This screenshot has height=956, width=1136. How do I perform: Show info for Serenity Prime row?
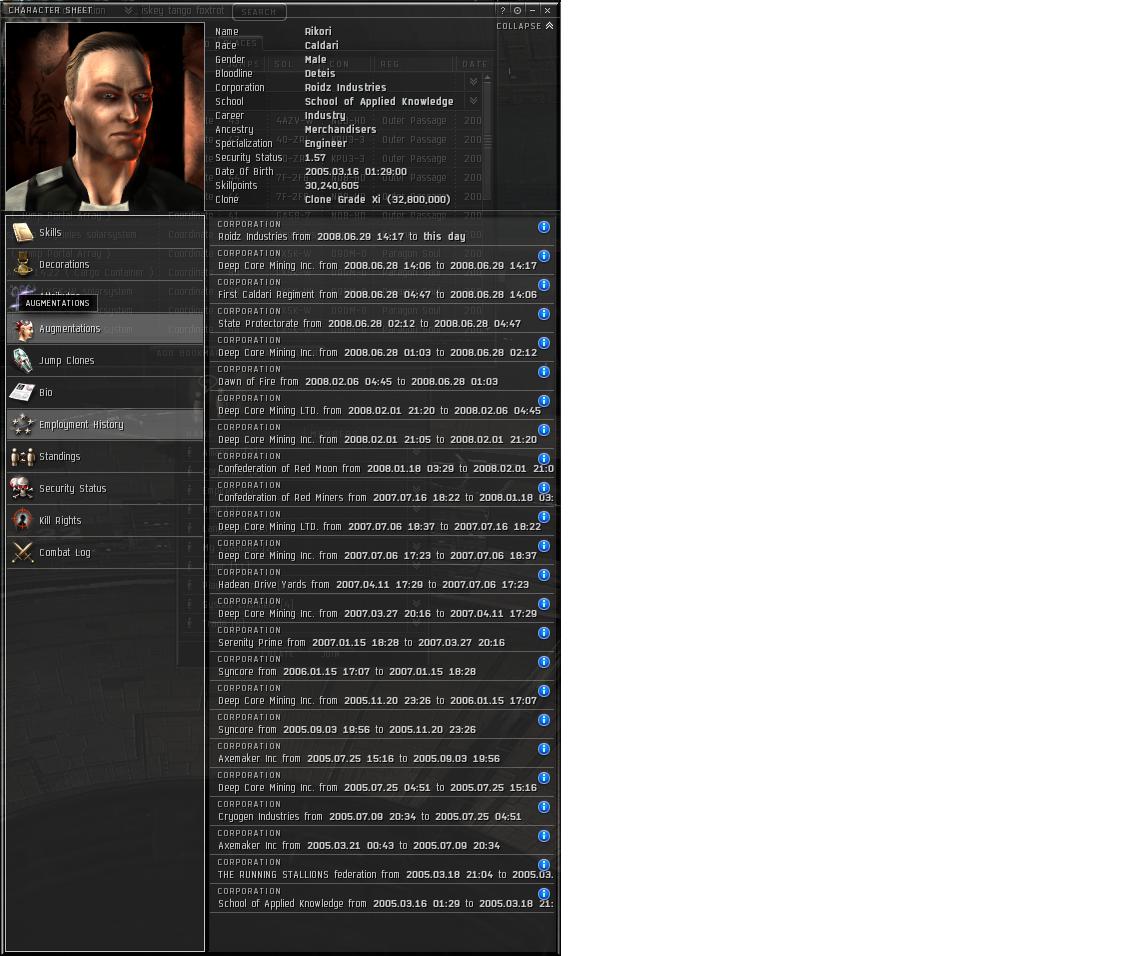[x=544, y=632]
